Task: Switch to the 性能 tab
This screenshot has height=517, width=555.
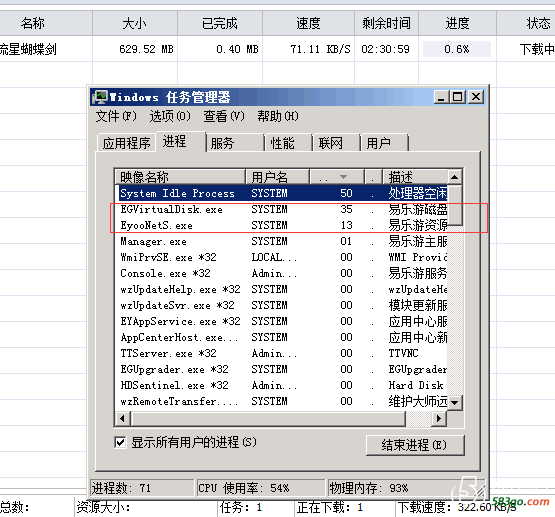Action: tap(289, 143)
